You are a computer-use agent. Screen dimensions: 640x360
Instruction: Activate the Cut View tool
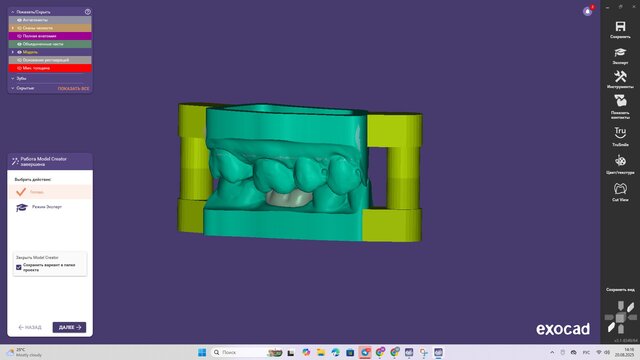click(620, 188)
